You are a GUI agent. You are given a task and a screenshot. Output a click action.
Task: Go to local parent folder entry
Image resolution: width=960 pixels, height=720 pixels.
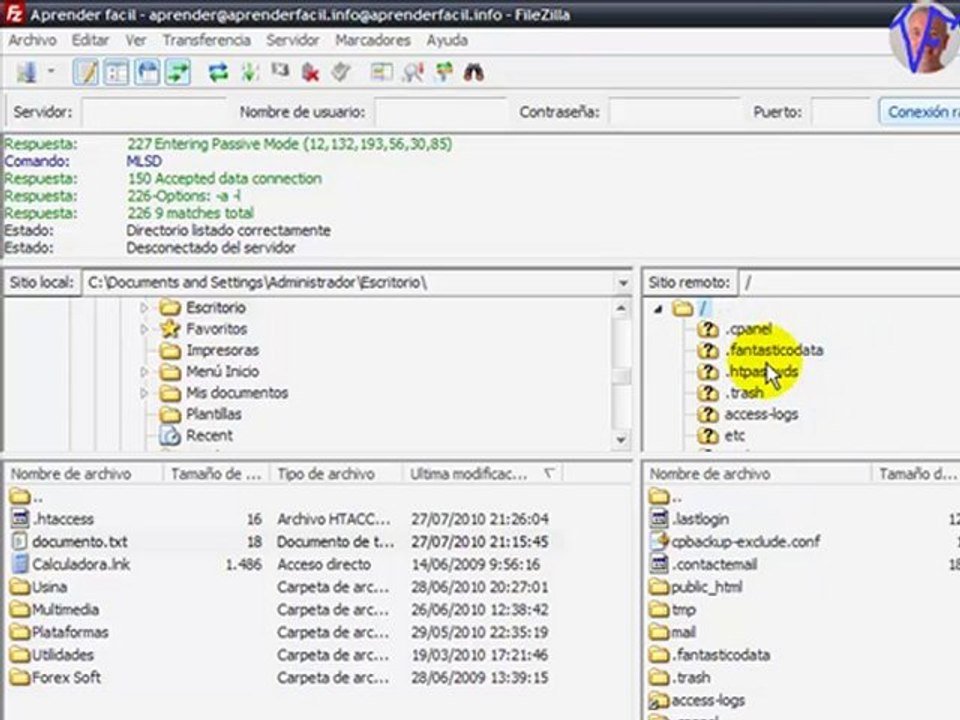coord(27,497)
